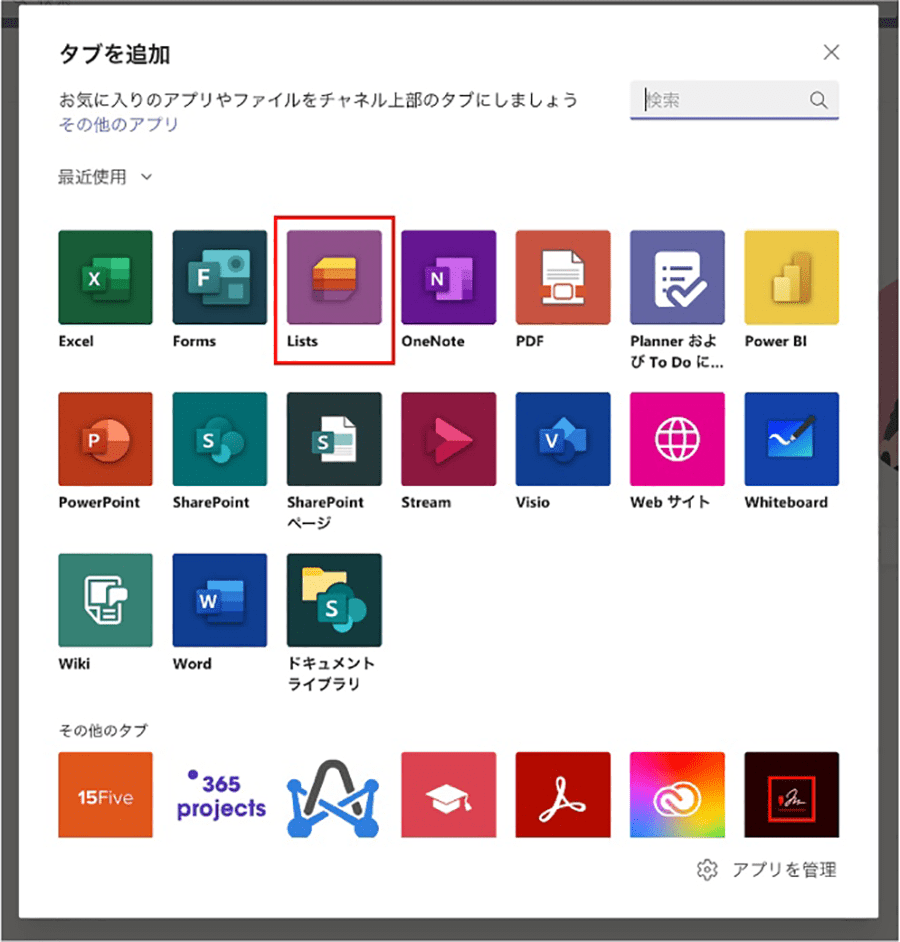Viewport: 900px width, 942px height.
Task: Select the Forms app icon
Action: pyautogui.click(x=219, y=278)
